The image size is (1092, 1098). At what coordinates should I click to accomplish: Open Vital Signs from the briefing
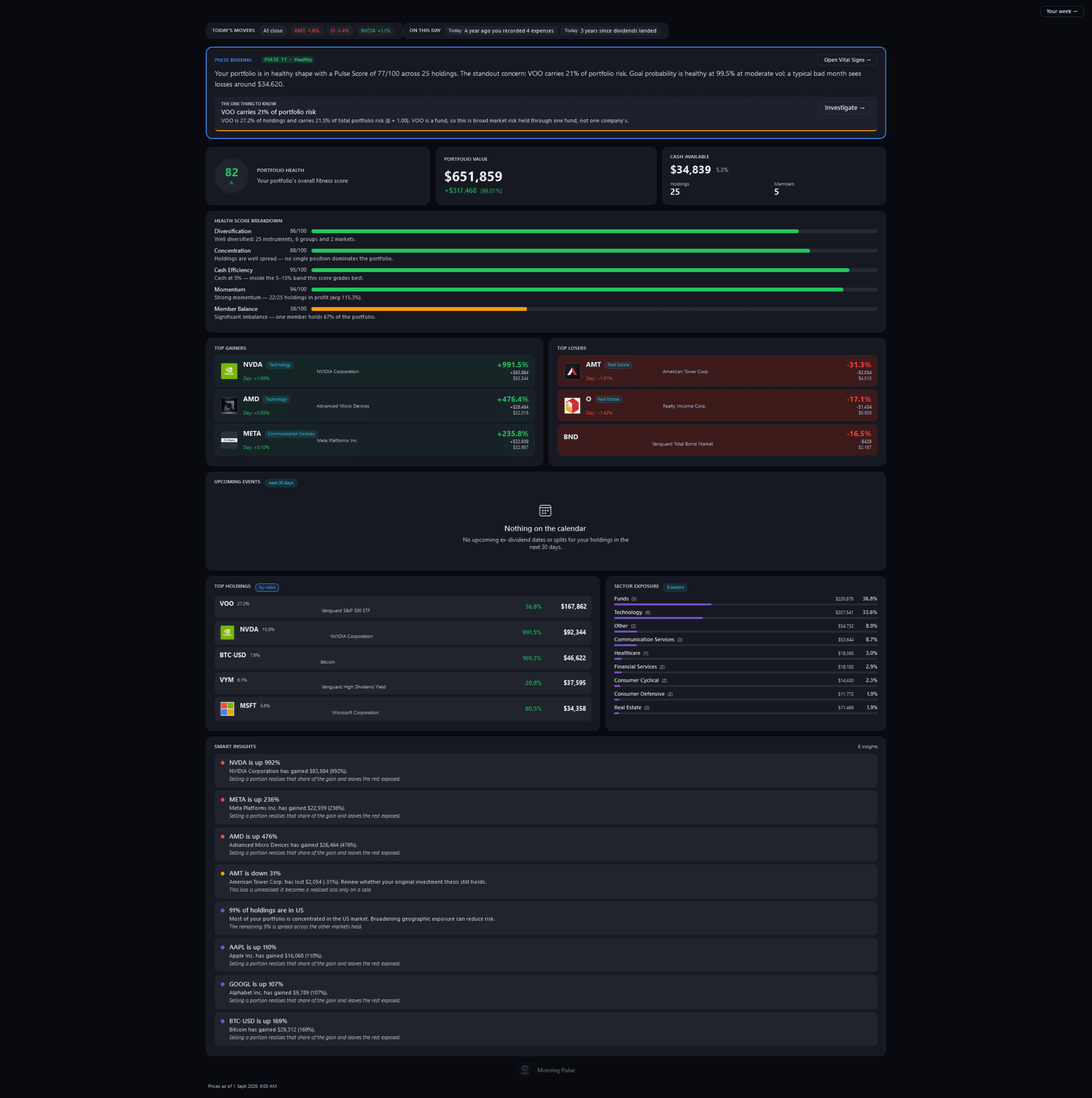847,60
